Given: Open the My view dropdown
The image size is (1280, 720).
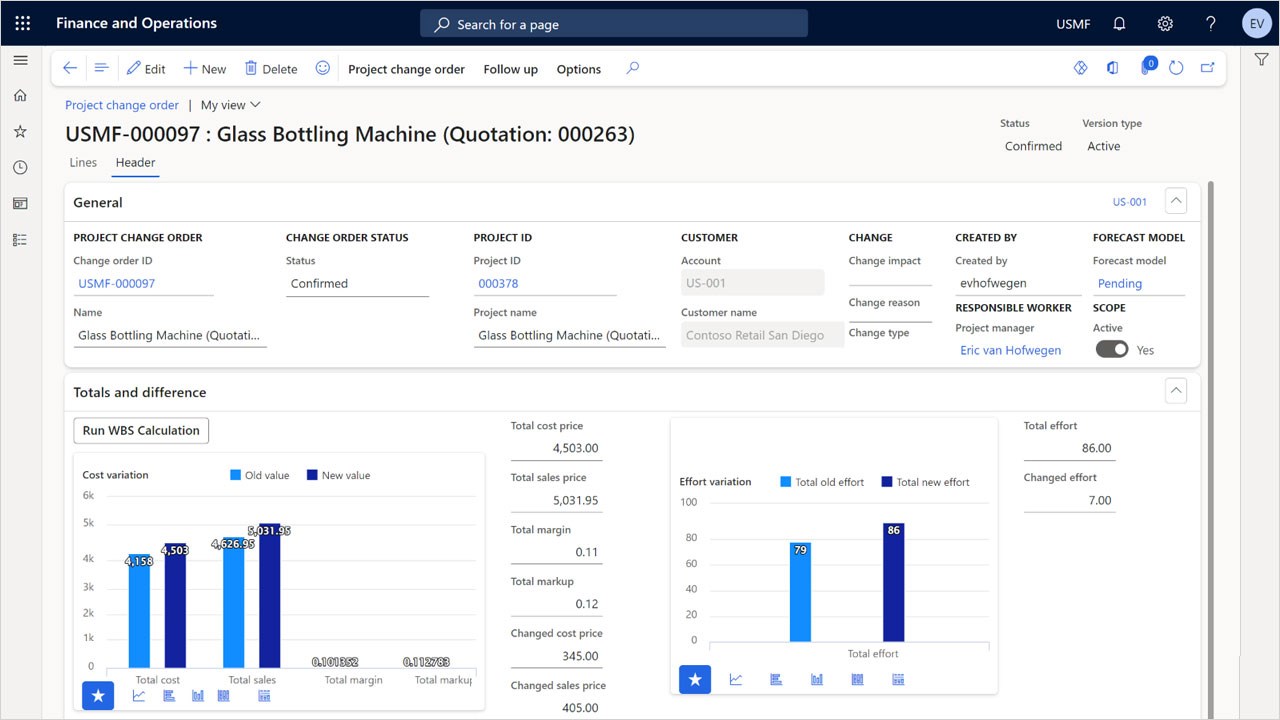Looking at the screenshot, I should [231, 105].
